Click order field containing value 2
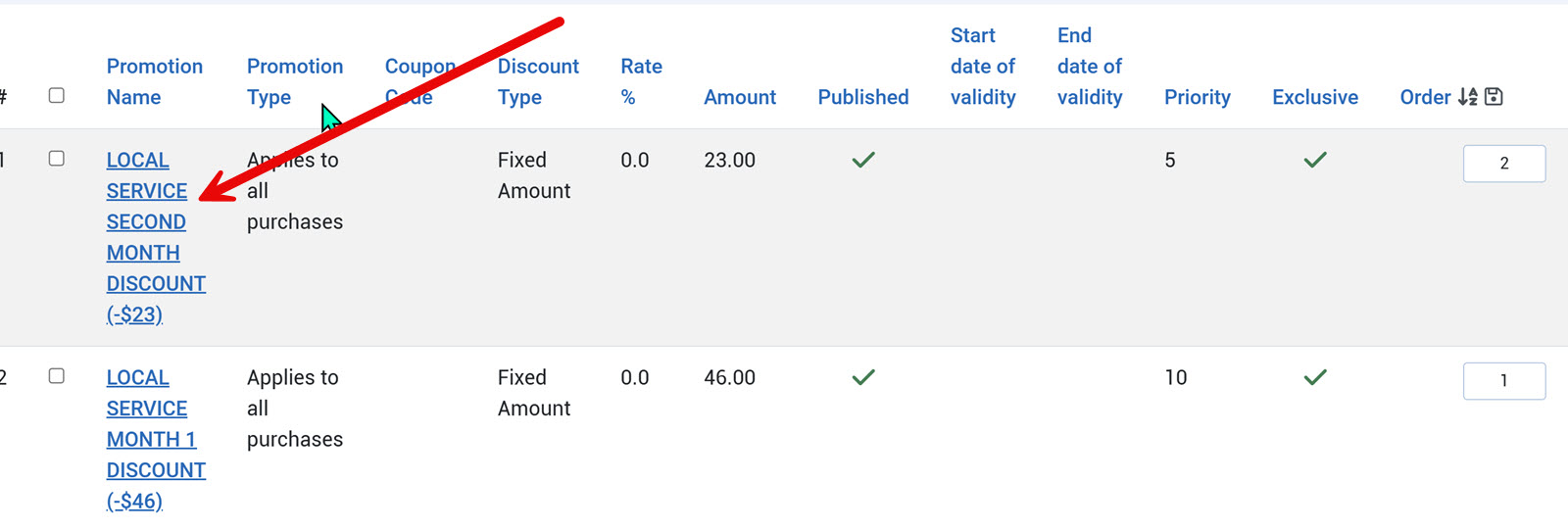 click(1503, 164)
